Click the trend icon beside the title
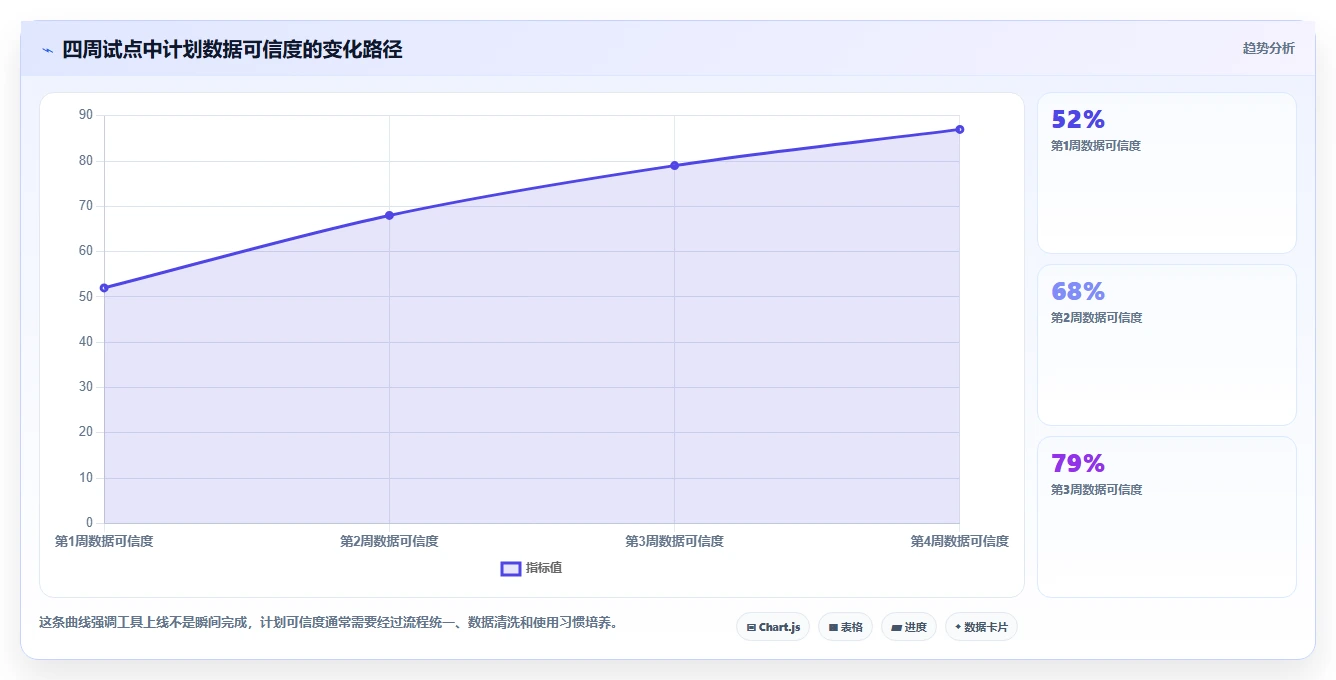This screenshot has height=680, width=1336. point(47,50)
